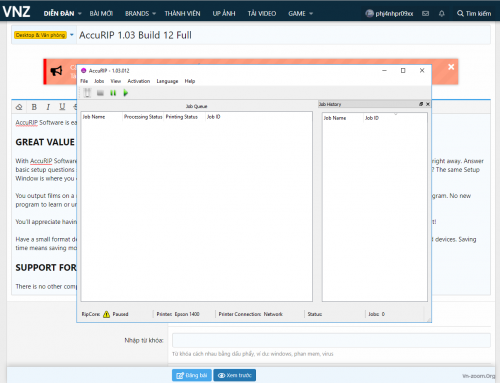Click the eraser remove-formatting icon
Viewport: 500px width, 383px height.
pyautogui.click(x=19, y=107)
